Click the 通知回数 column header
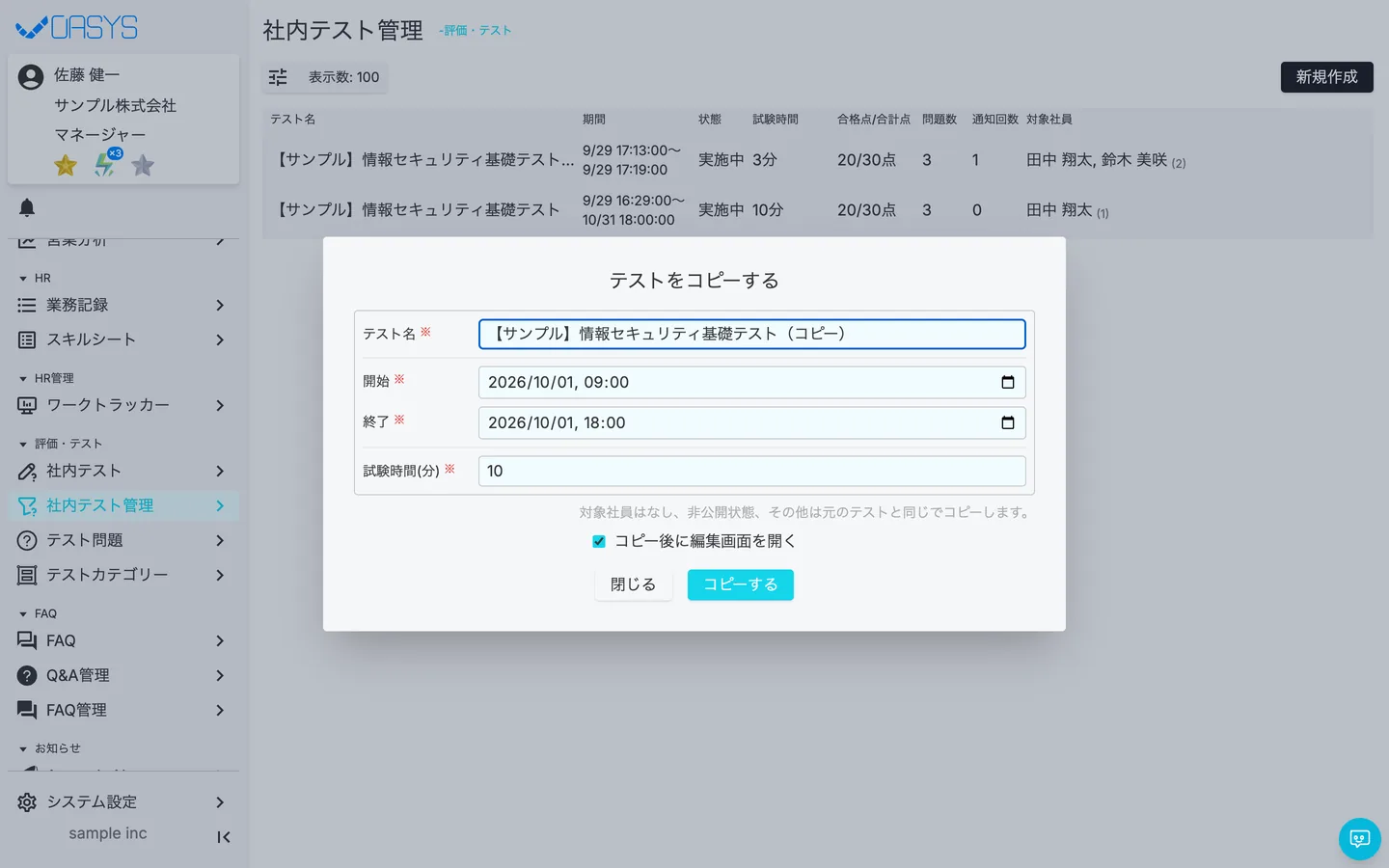Viewport: 1389px width, 868px height. pos(995,120)
